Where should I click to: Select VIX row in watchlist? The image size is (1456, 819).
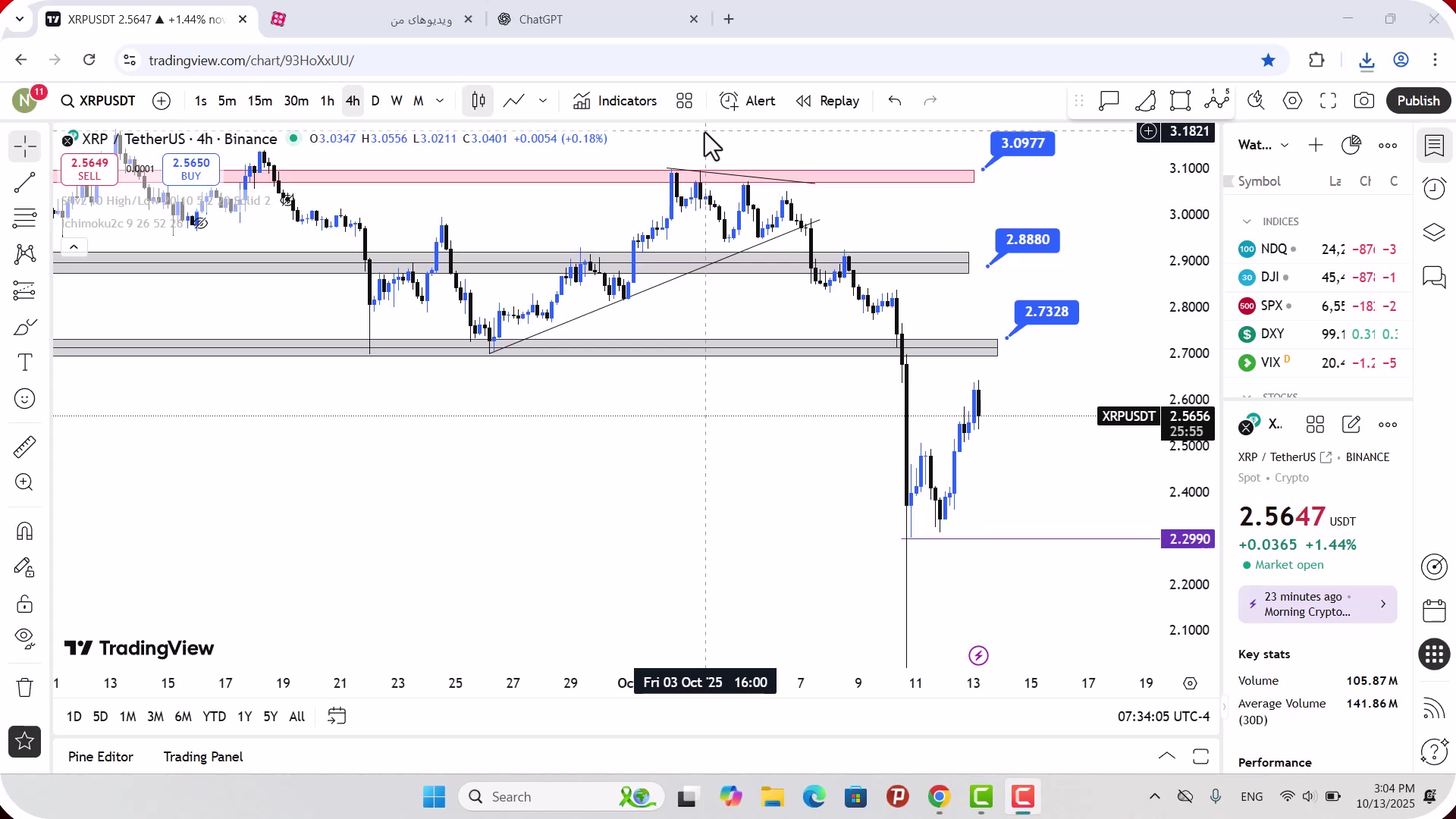pos(1318,362)
